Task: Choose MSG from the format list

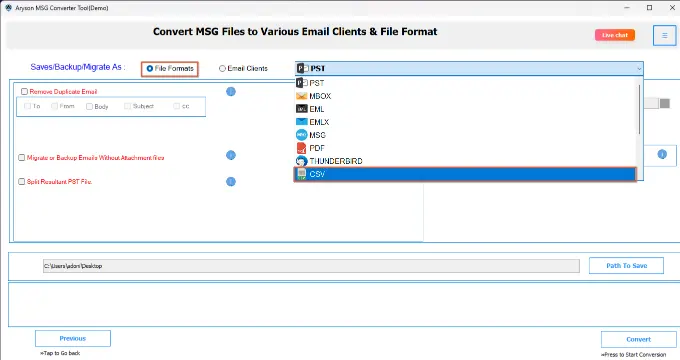Action: tap(466, 135)
